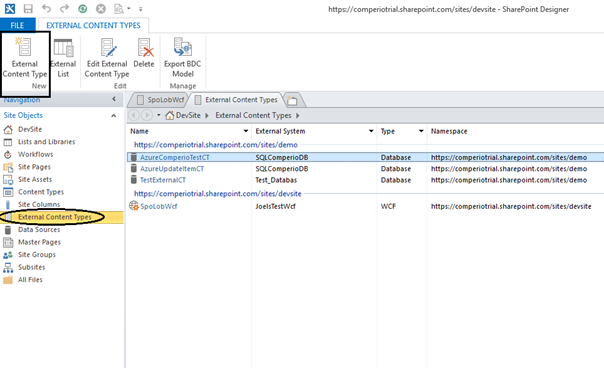Collapse the Site Objects section
604x368 pixels.
pos(114,116)
